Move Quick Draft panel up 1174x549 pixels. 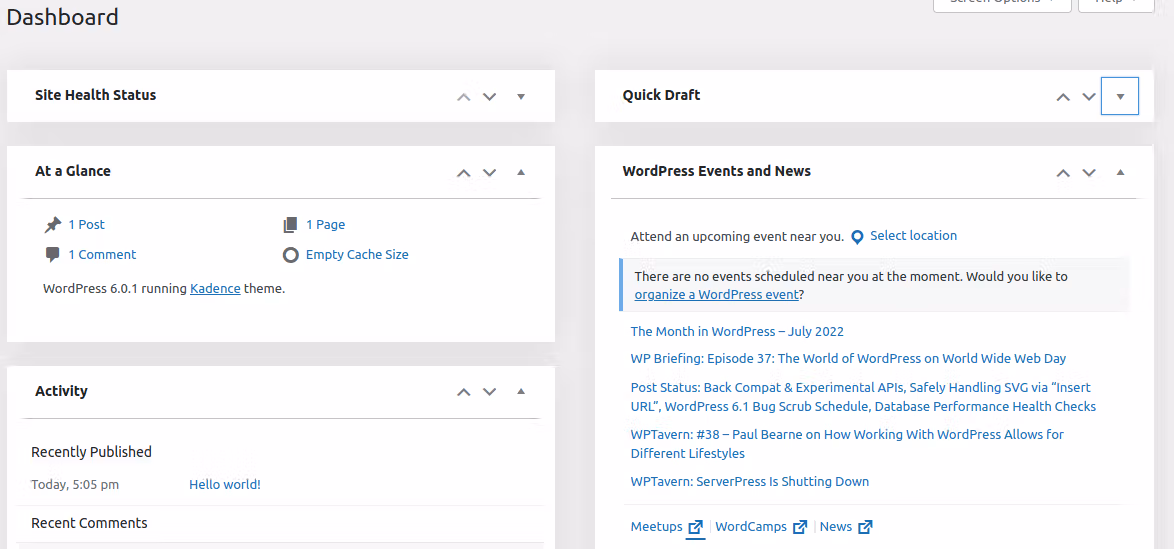tap(1062, 97)
